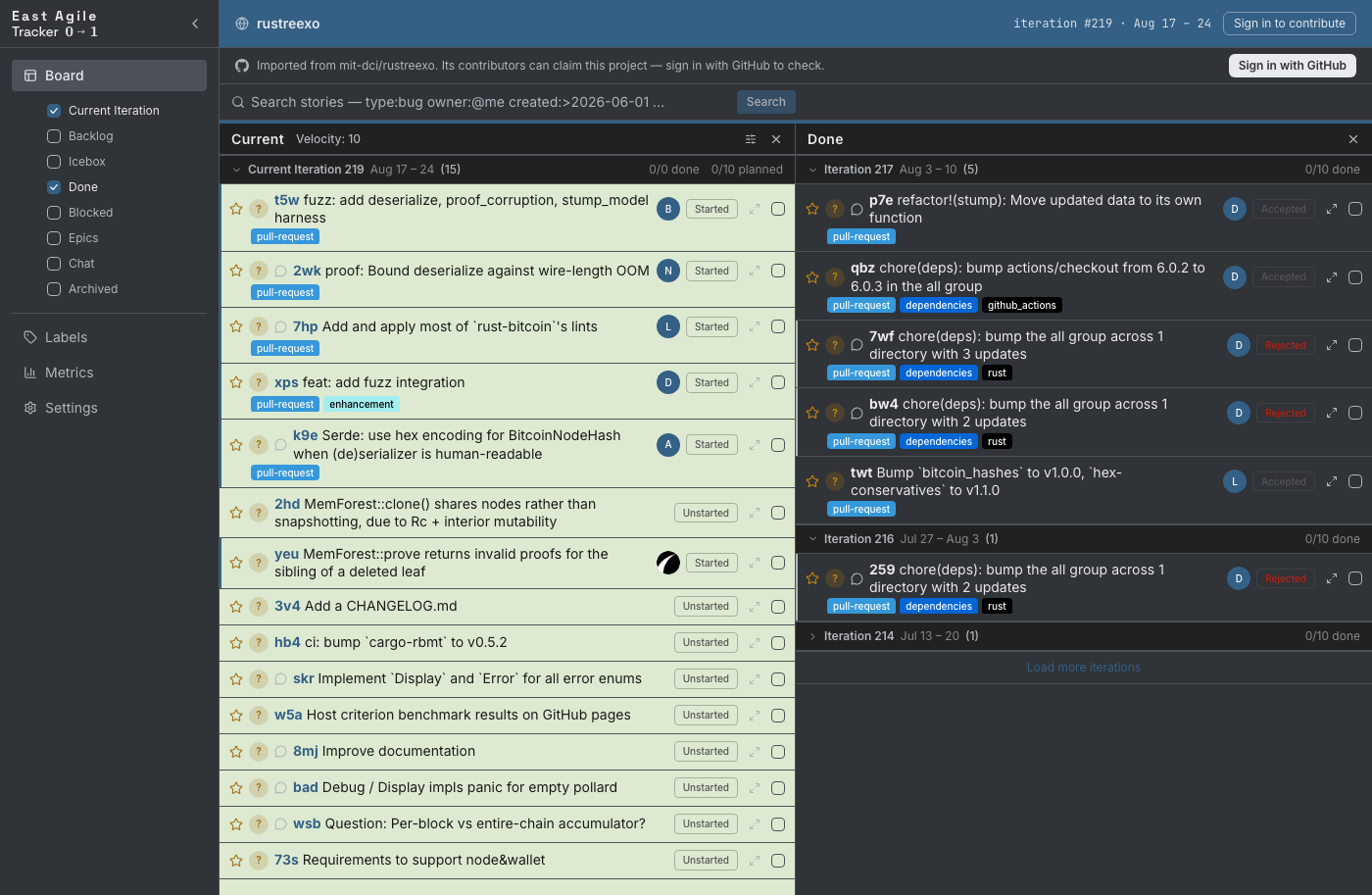The width and height of the screenshot is (1372, 895).
Task: Close the Current panel
Action: point(776,139)
